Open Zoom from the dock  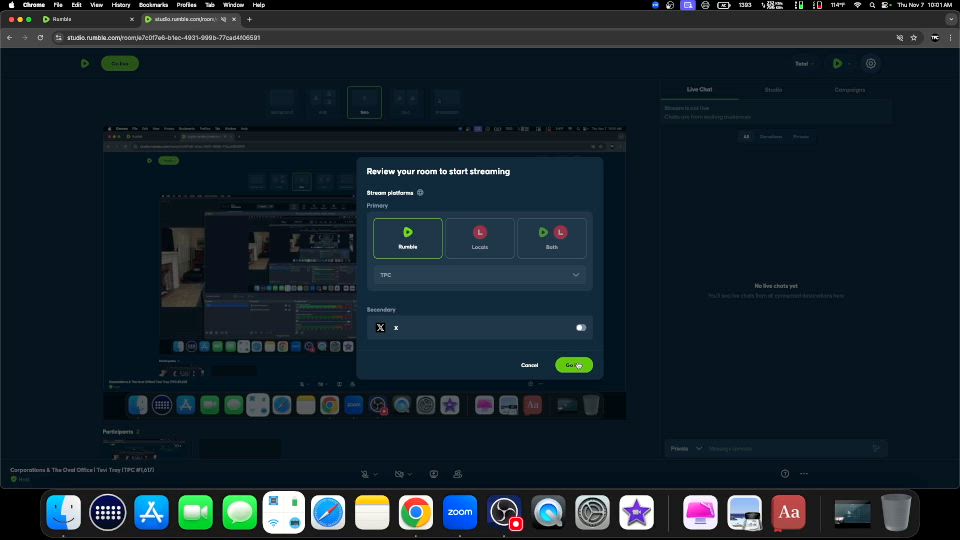pyautogui.click(x=460, y=512)
